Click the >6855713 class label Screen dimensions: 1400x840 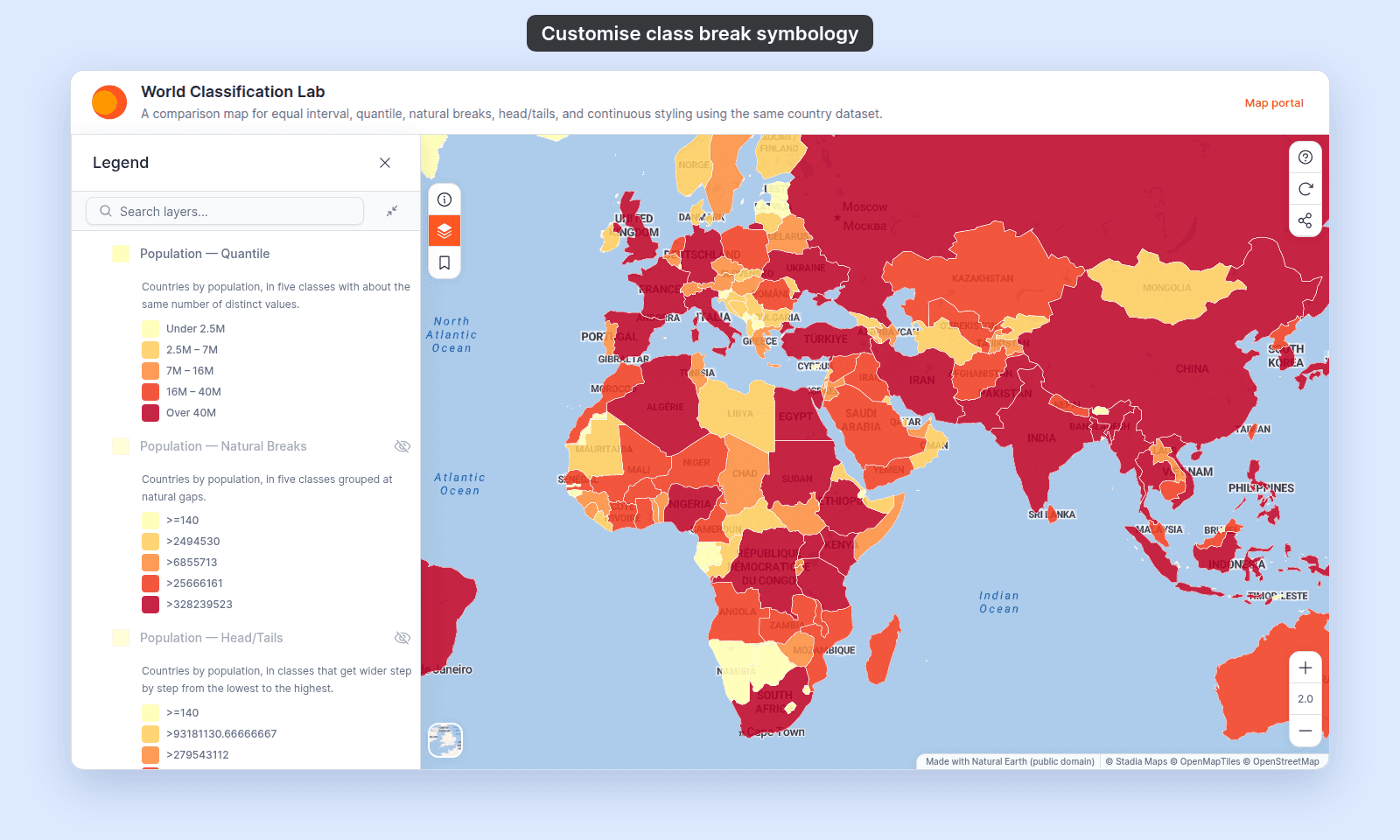tap(192, 563)
